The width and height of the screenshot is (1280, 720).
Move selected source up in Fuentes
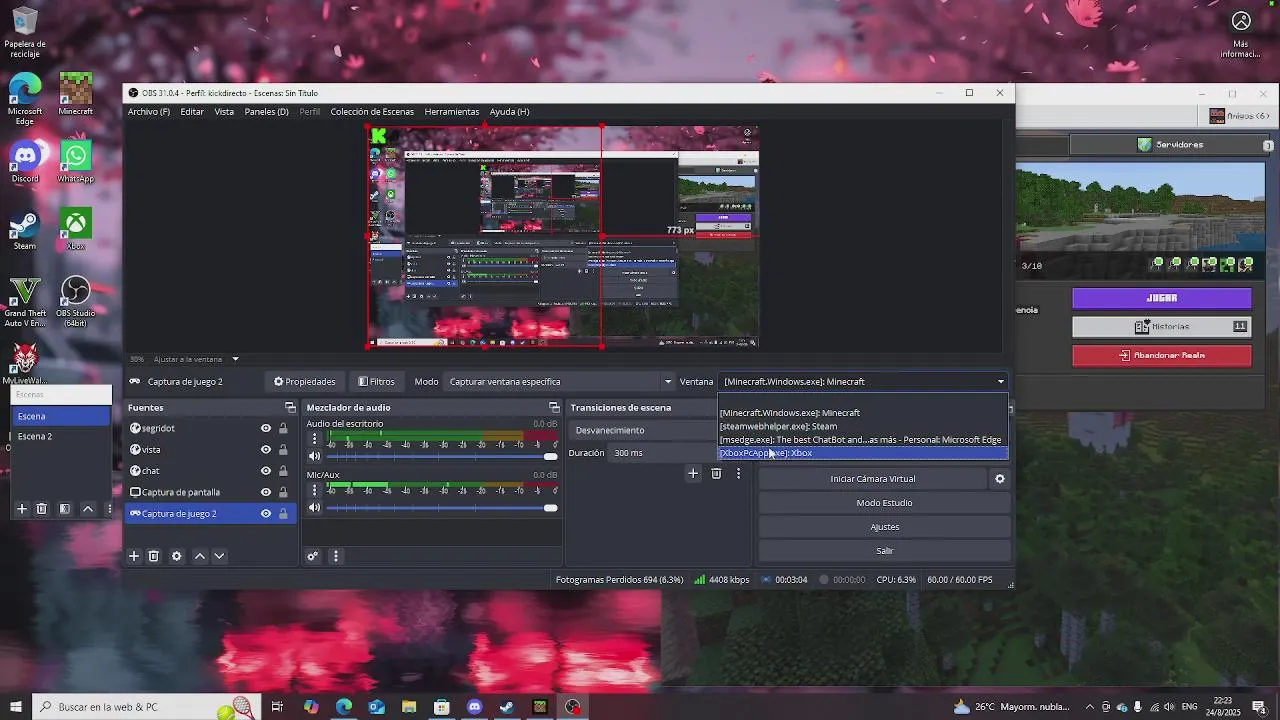200,556
